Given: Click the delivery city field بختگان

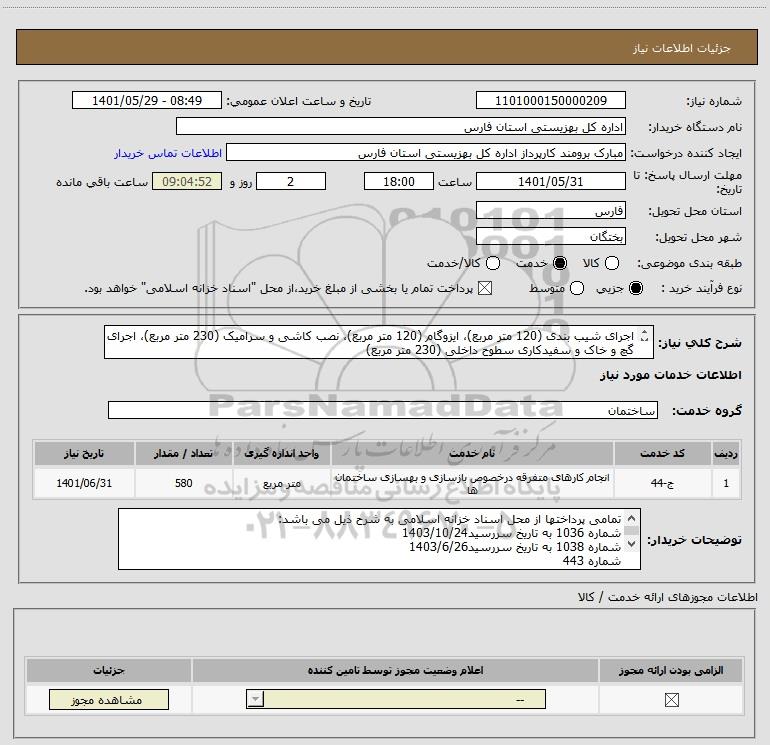Looking at the screenshot, I should point(550,237).
